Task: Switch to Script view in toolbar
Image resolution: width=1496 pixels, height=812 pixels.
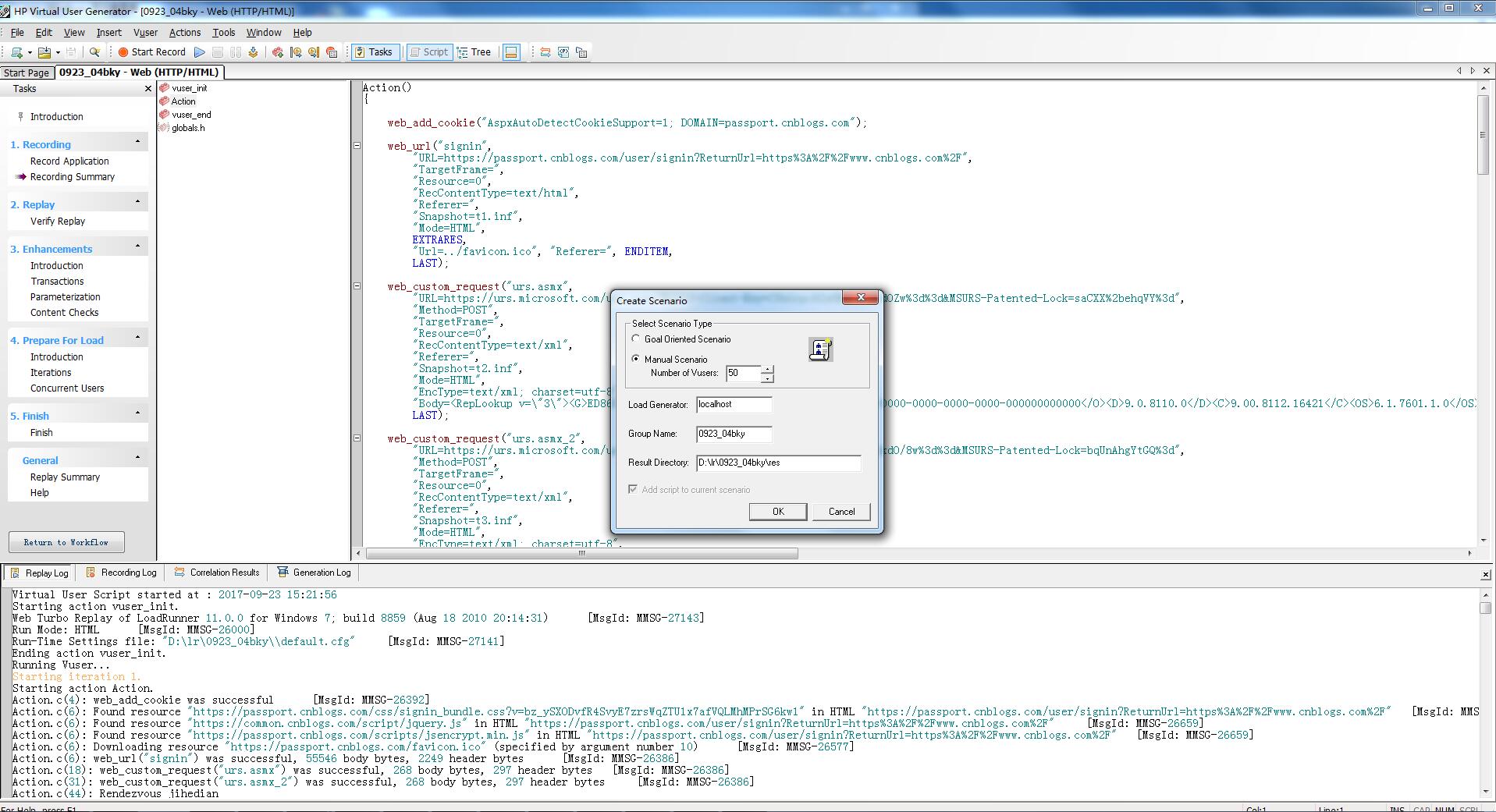Action: (x=428, y=52)
